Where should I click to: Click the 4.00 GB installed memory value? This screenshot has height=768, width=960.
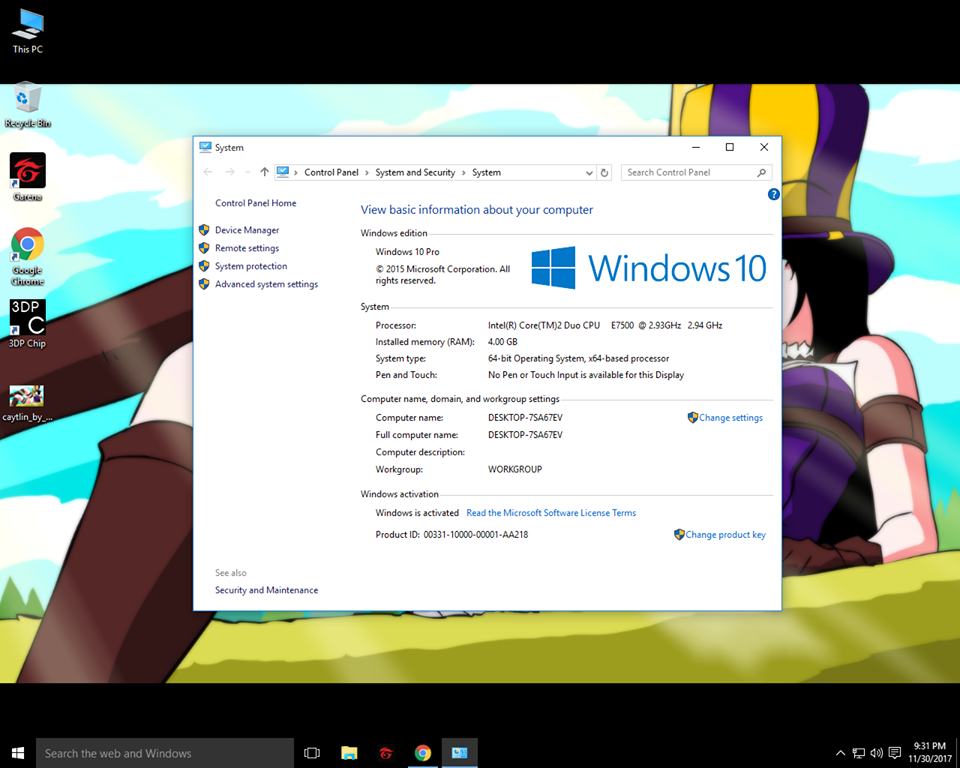coord(503,342)
